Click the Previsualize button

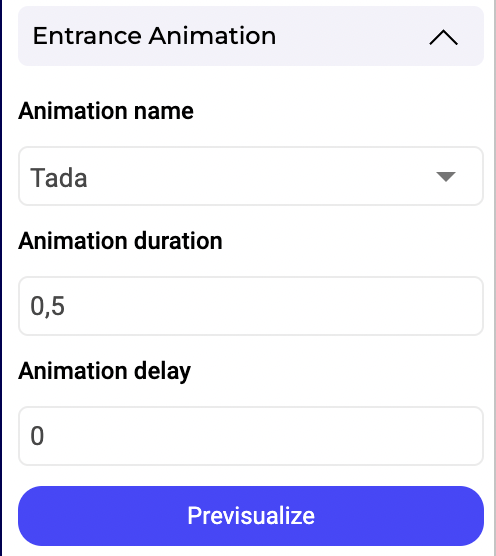point(251,516)
